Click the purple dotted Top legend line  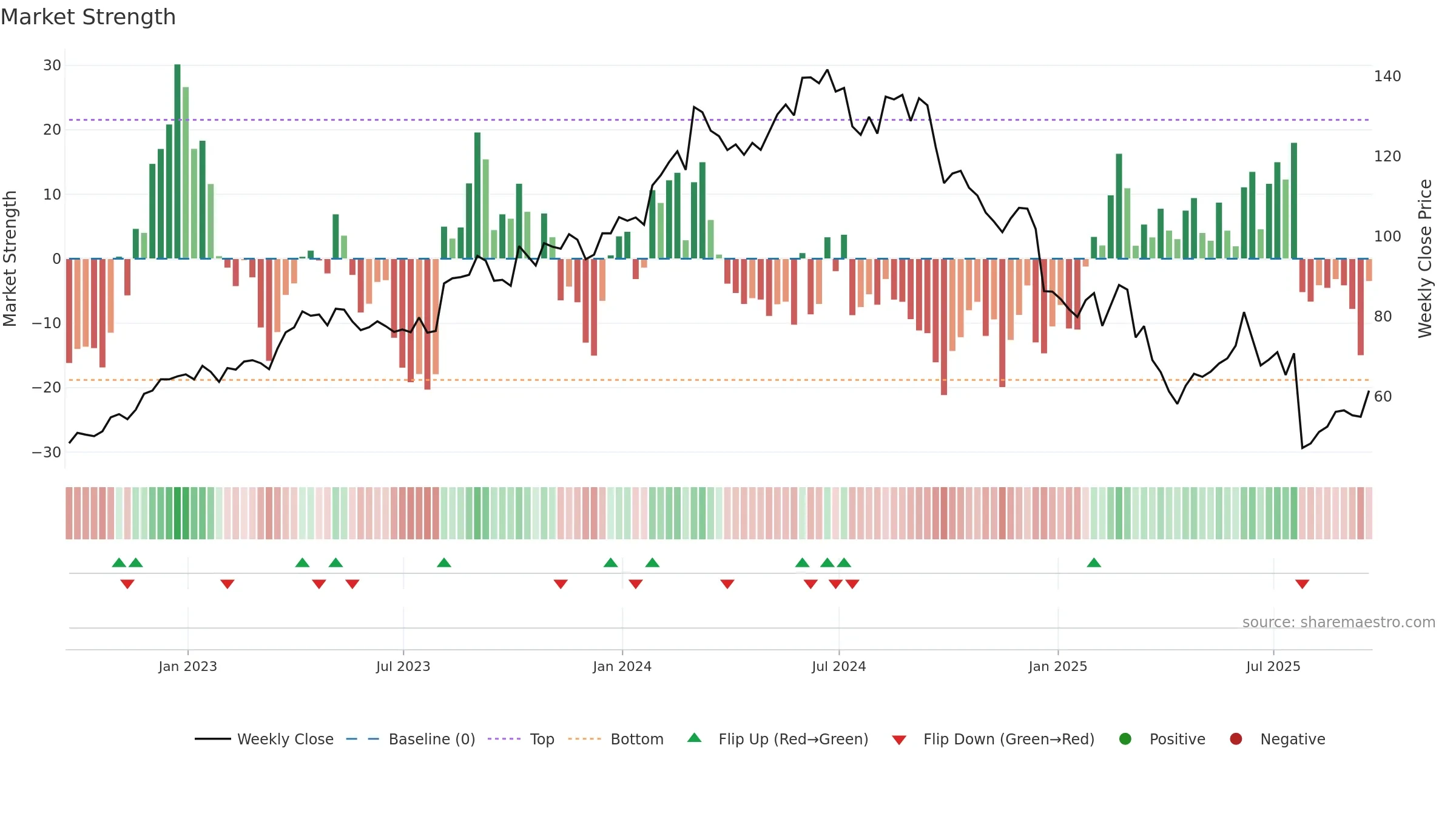pos(504,739)
